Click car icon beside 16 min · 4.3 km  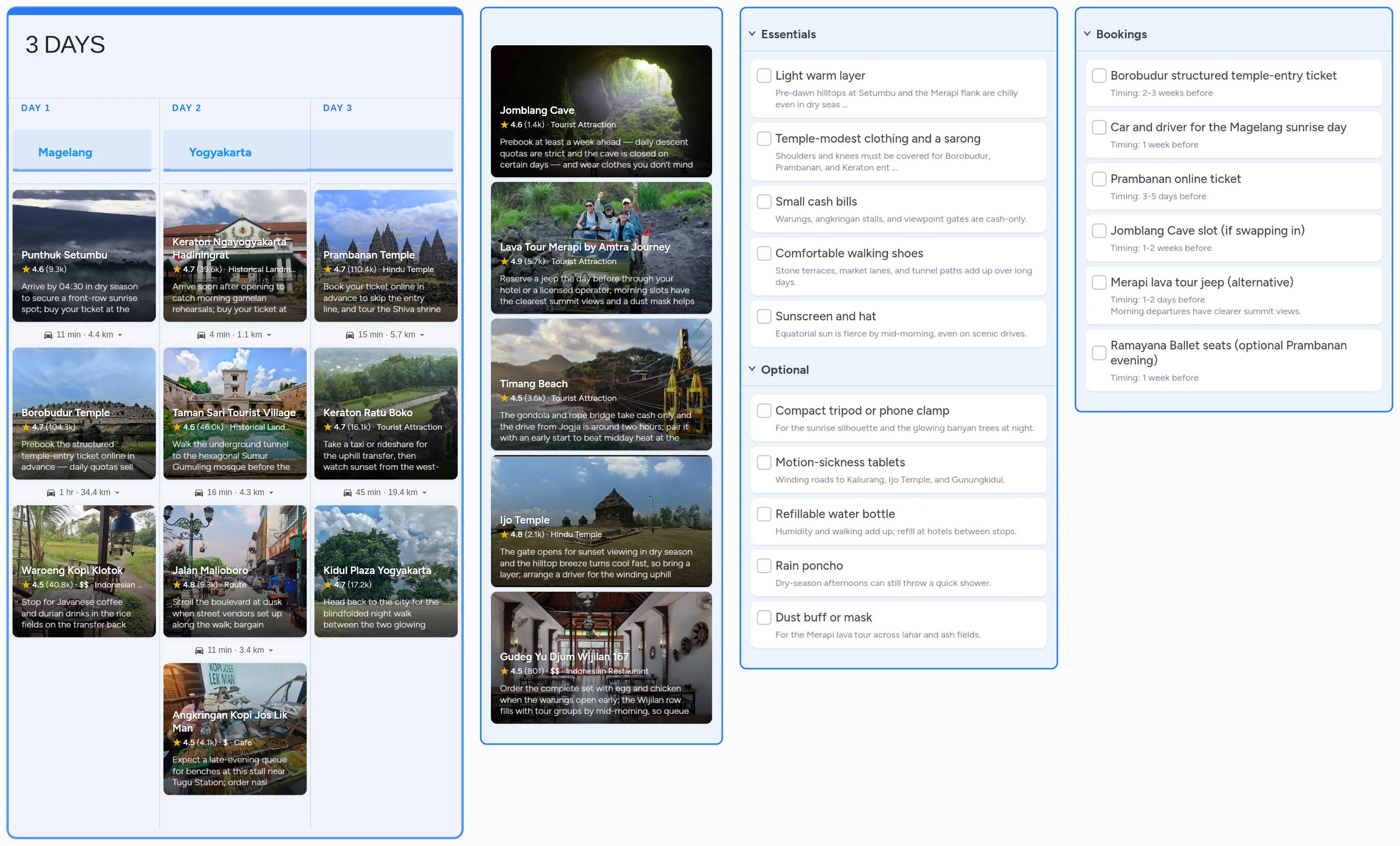(x=199, y=493)
